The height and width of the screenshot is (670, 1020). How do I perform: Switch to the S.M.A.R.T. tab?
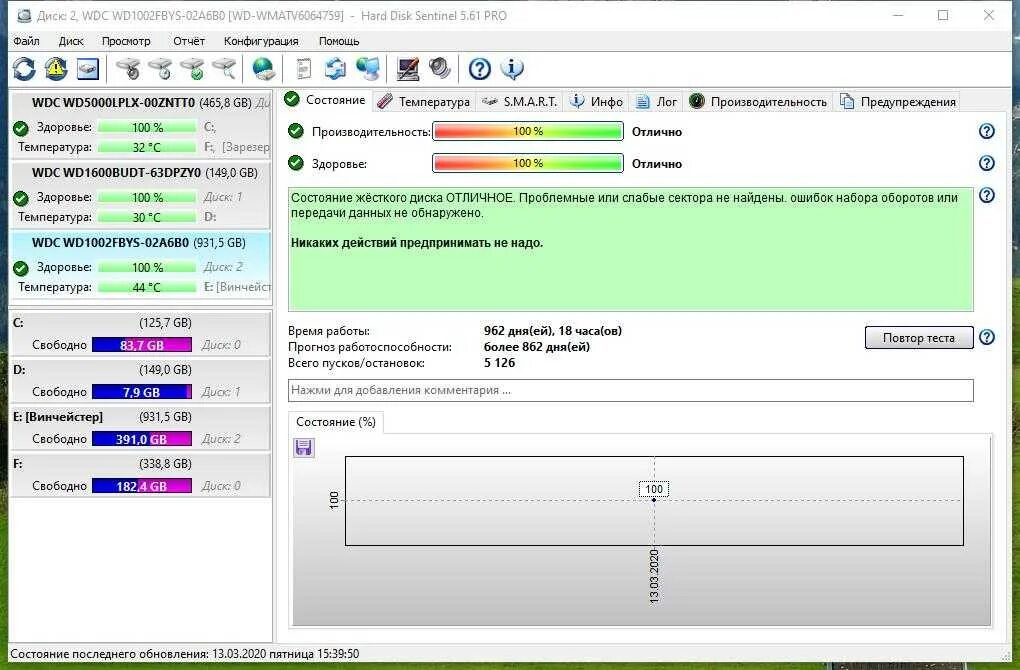click(x=520, y=101)
